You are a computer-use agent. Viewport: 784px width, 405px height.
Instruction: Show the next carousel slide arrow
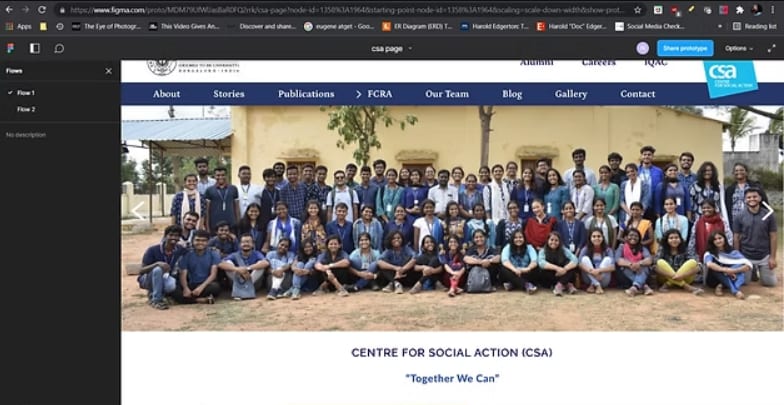(768, 211)
